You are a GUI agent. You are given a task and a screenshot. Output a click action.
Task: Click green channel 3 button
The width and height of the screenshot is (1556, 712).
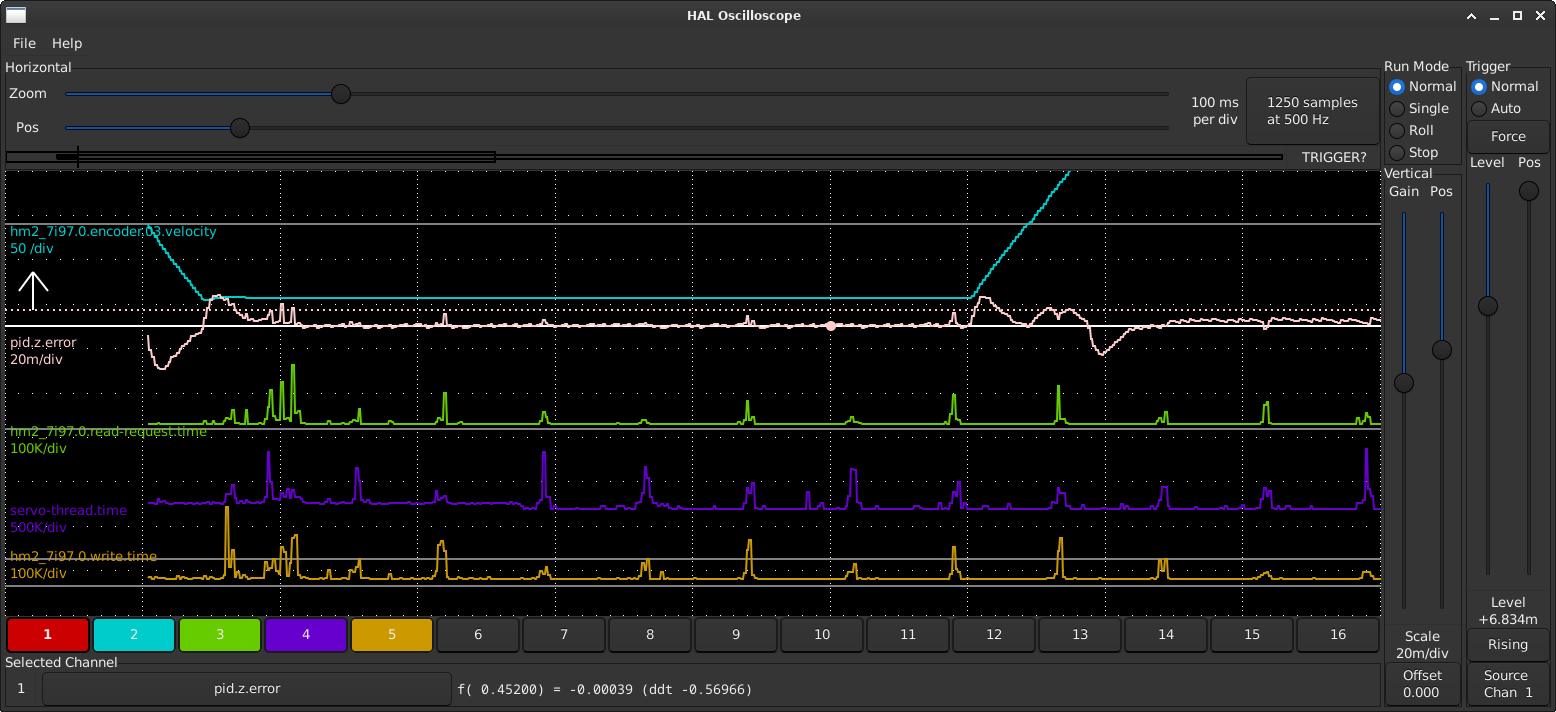pyautogui.click(x=220, y=635)
